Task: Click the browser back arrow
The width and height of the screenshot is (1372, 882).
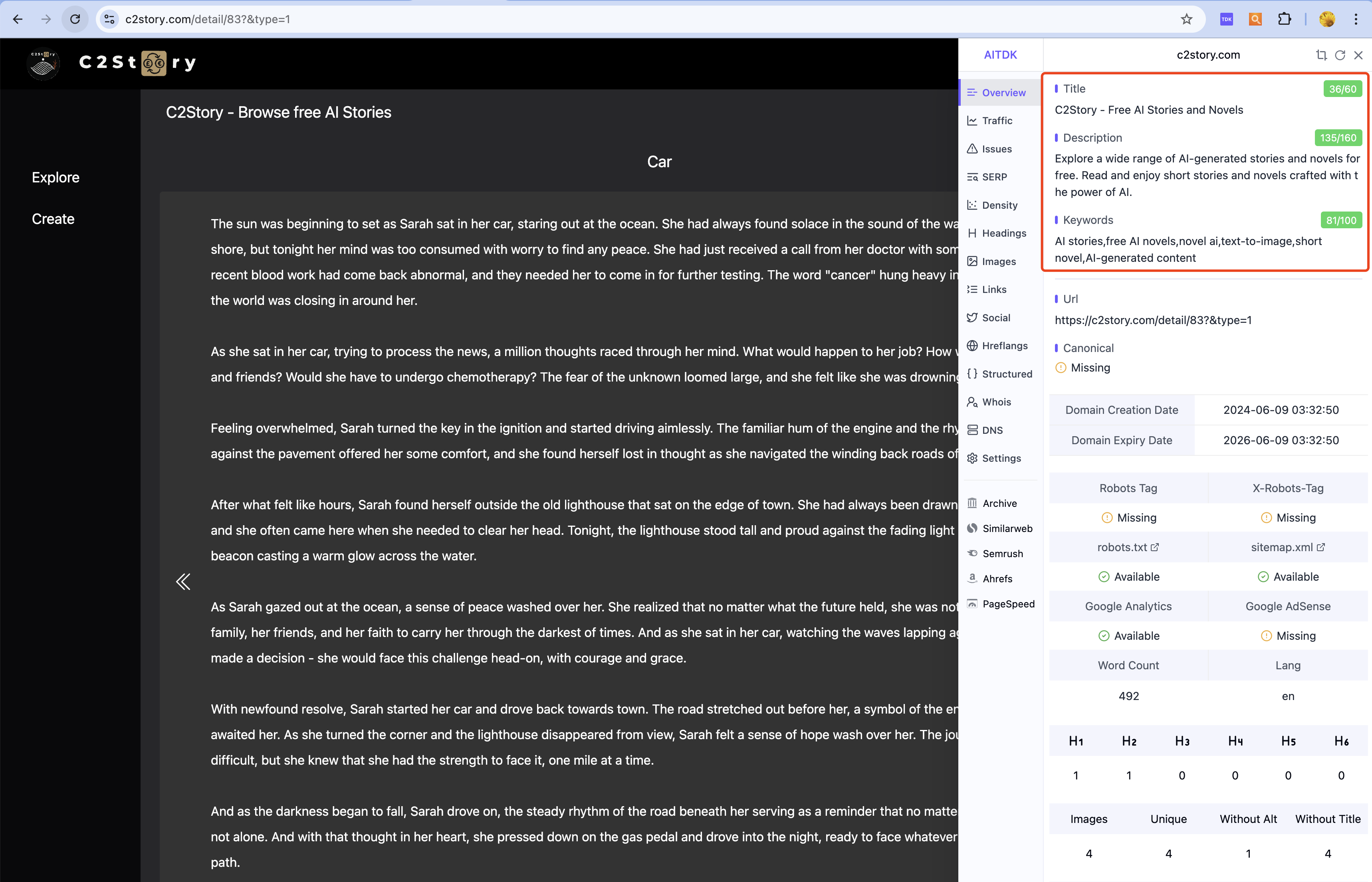Action: pyautogui.click(x=18, y=19)
